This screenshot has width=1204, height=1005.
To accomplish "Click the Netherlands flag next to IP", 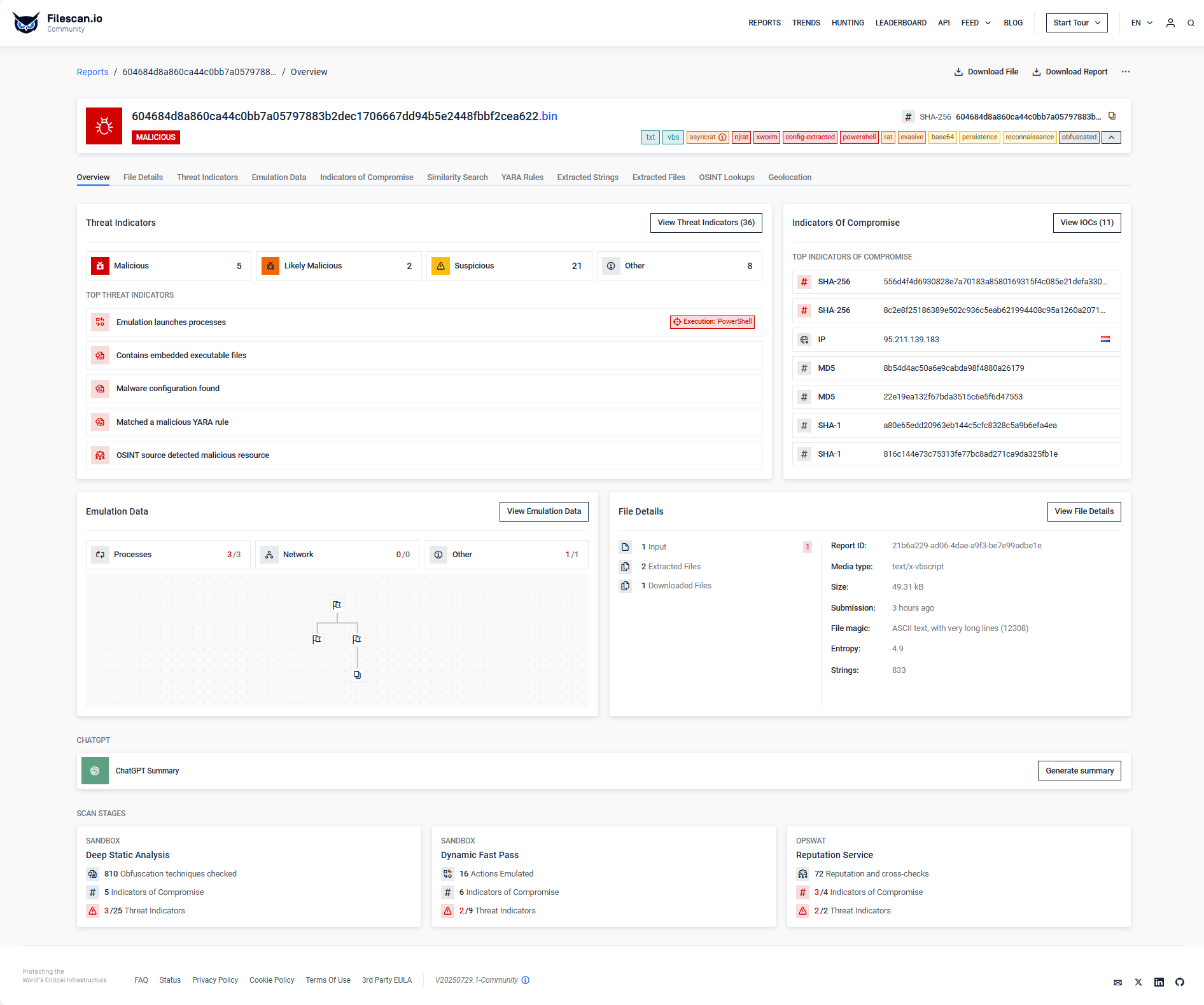I will pos(1105,340).
